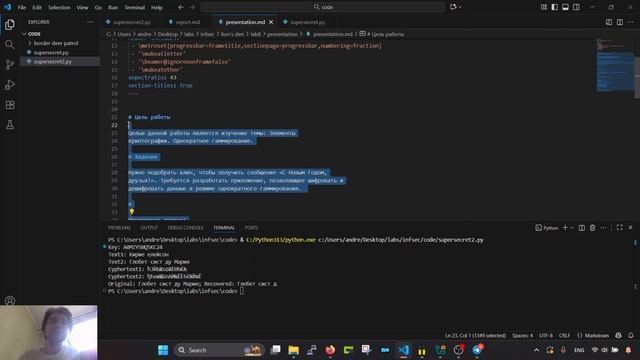
Task: Open the Accounts icon in activity bar
Action: tap(10, 301)
